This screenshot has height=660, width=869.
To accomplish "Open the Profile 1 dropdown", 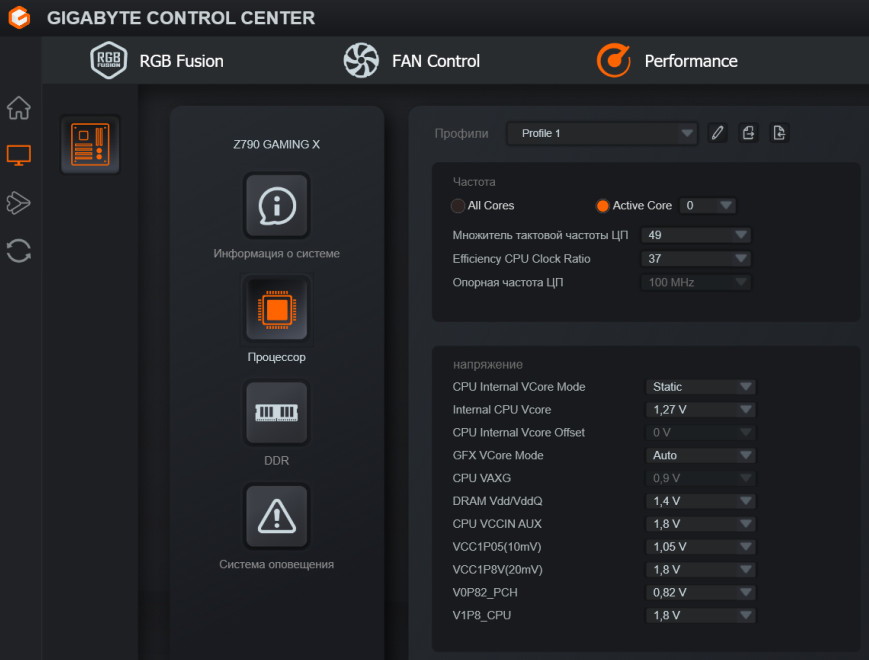I will 602,133.
